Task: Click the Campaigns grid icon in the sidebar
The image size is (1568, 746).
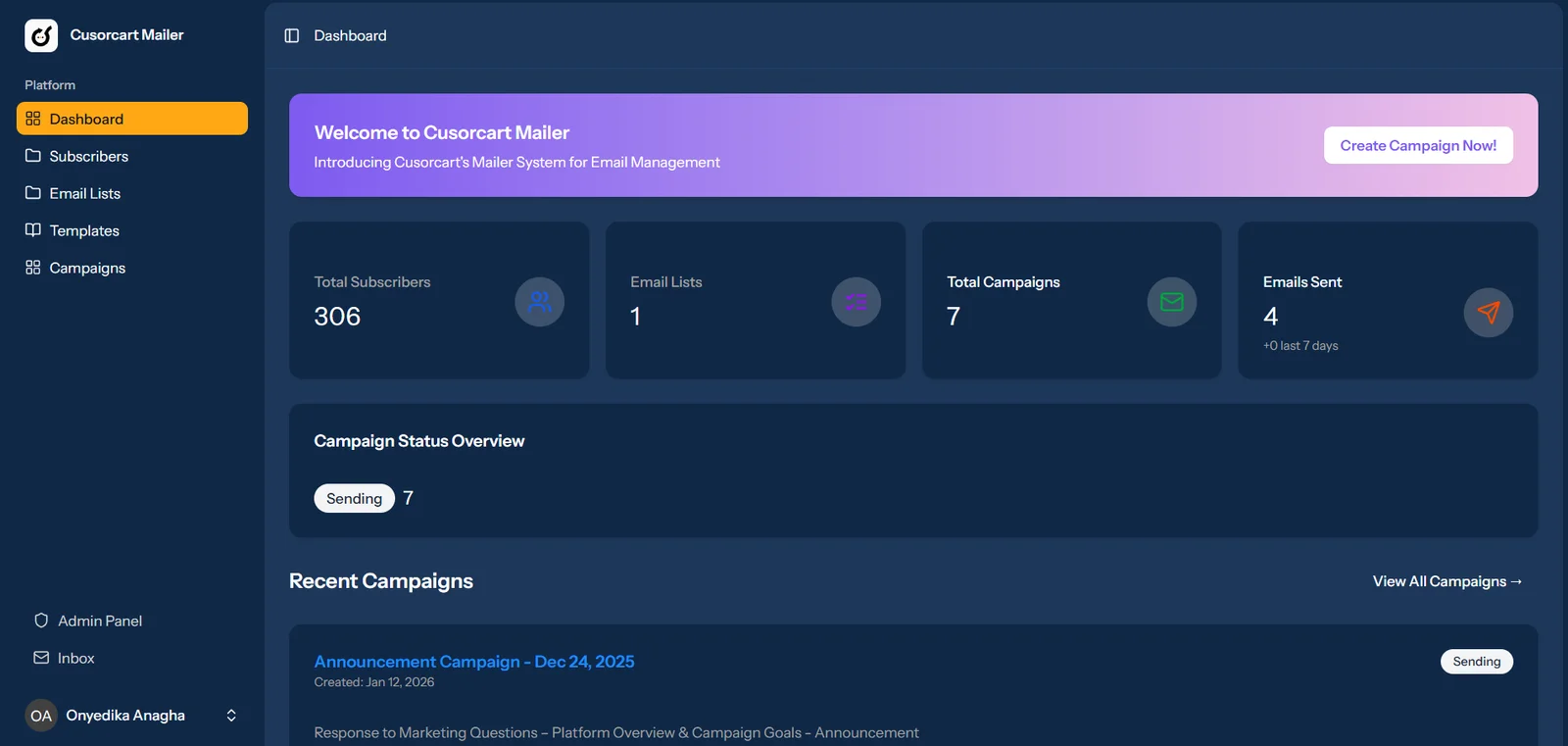Action: pos(33,268)
